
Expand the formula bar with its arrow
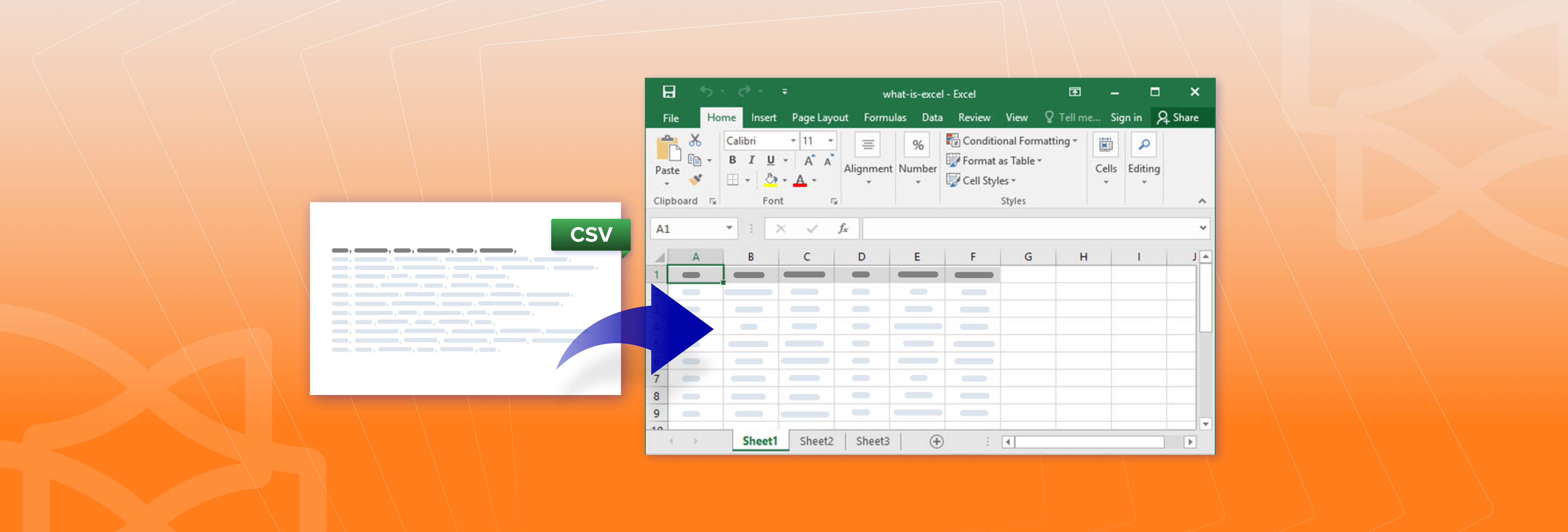pos(1202,228)
